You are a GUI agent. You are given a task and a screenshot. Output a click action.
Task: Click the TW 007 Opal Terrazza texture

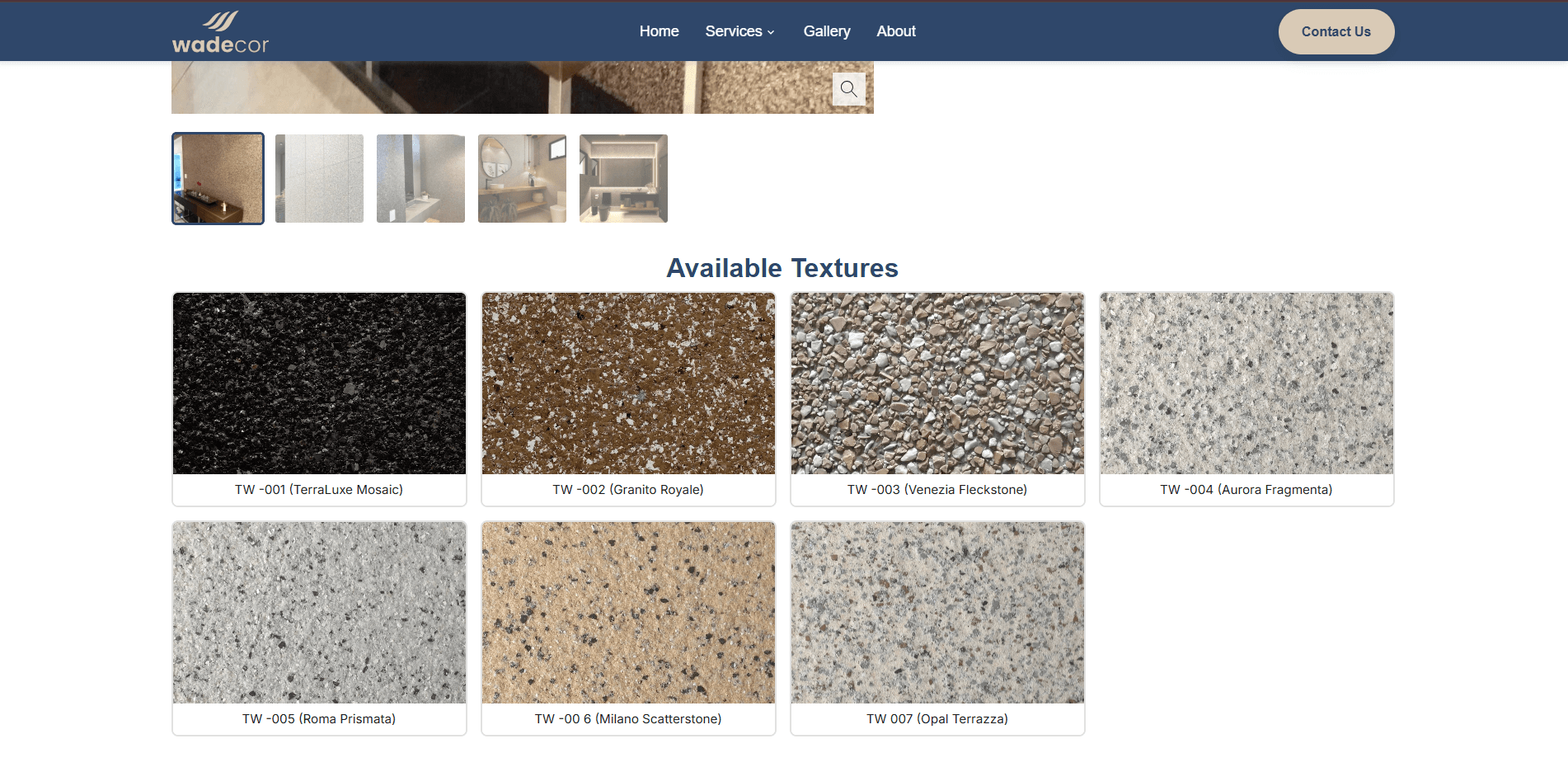tap(937, 613)
